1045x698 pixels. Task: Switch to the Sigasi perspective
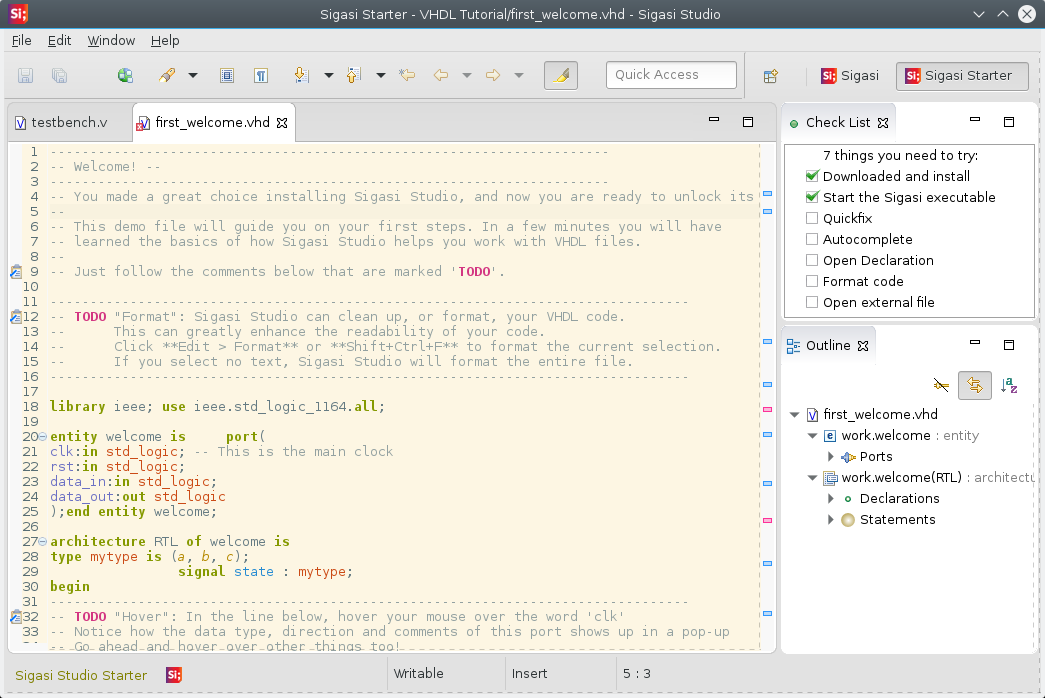[850, 76]
